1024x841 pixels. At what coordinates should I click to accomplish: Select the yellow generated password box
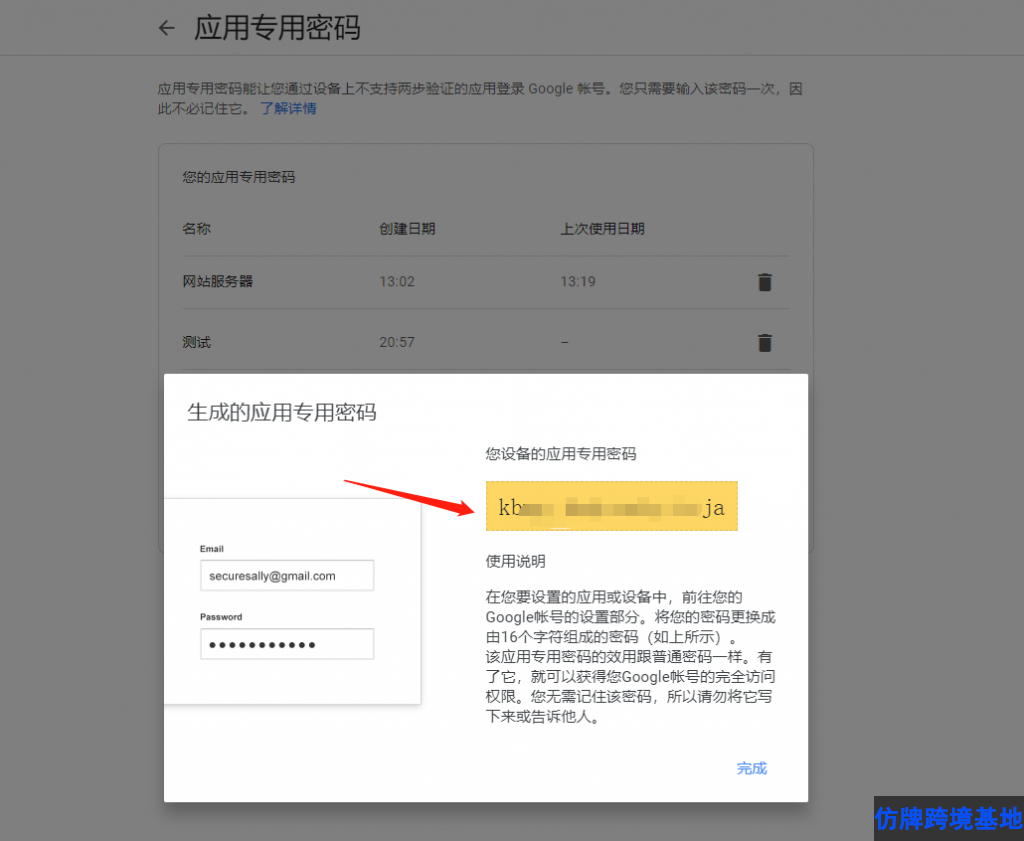(x=611, y=507)
